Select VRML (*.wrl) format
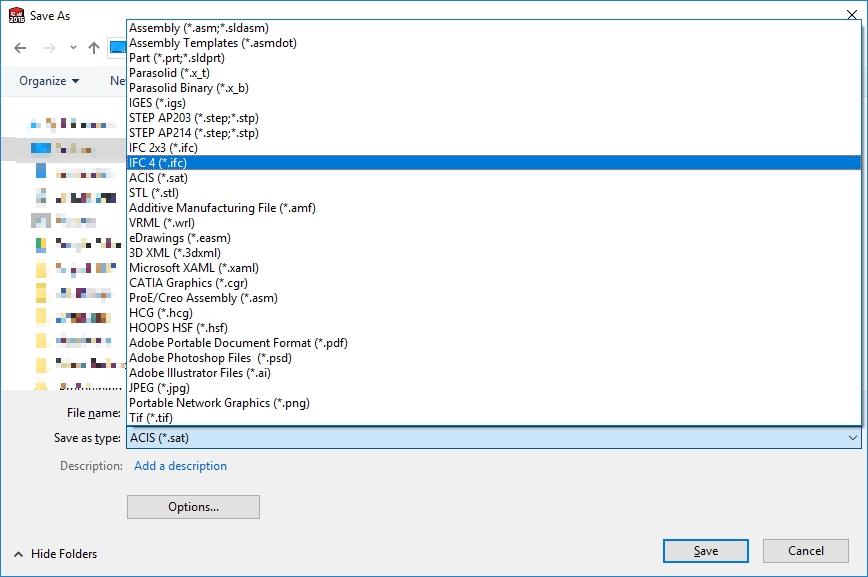This screenshot has width=868, height=577. click(494, 223)
